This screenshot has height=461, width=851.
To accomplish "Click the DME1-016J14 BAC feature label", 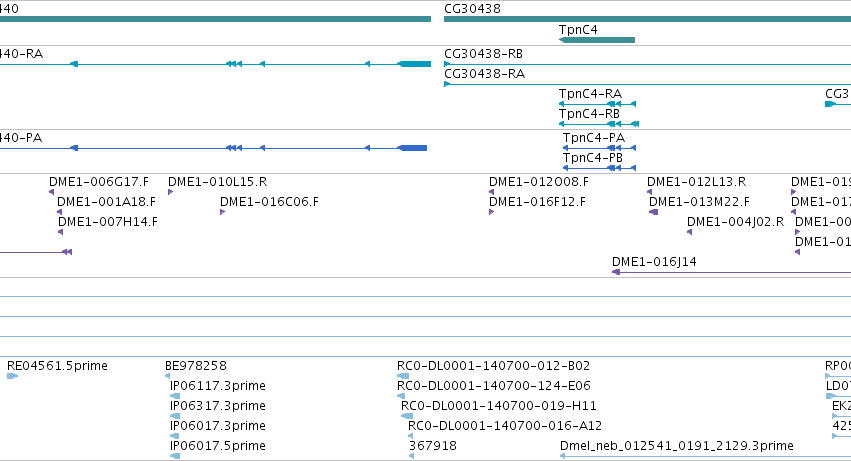I will (x=654, y=262).
